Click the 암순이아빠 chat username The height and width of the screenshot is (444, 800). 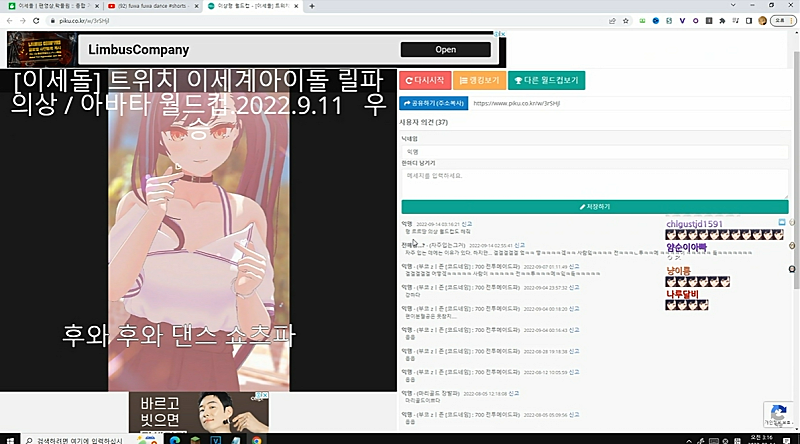pyautogui.click(x=686, y=248)
